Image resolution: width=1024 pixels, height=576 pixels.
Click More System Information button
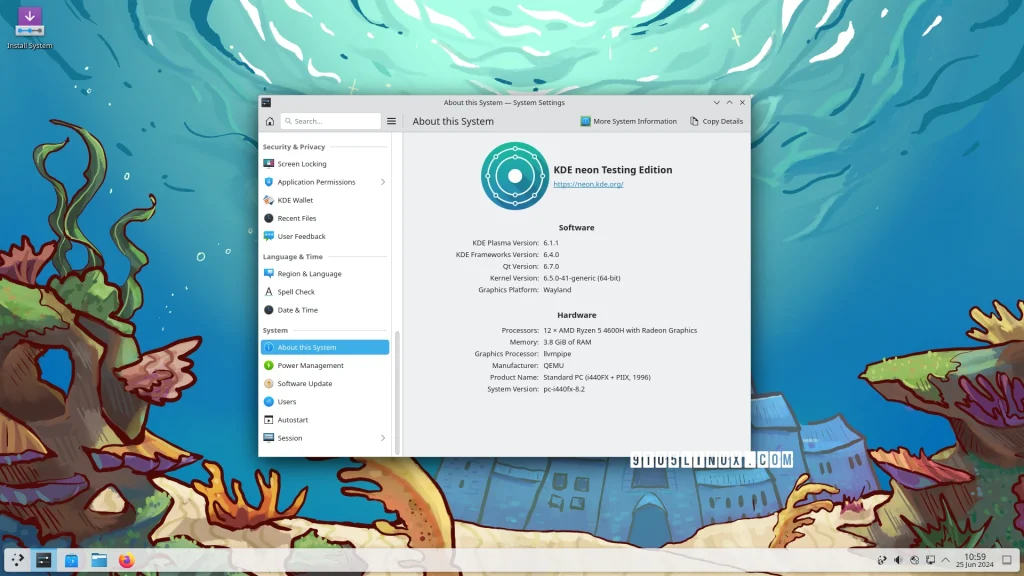[x=628, y=121]
